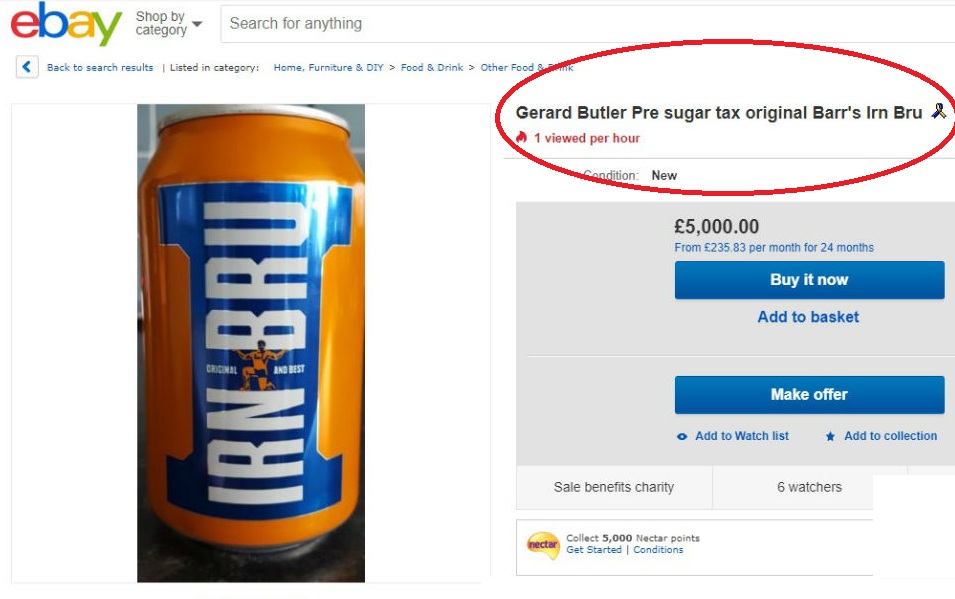Click the charity ribbon icon by the title
Screen dimensions: 955x599
pyautogui.click(x=938, y=112)
